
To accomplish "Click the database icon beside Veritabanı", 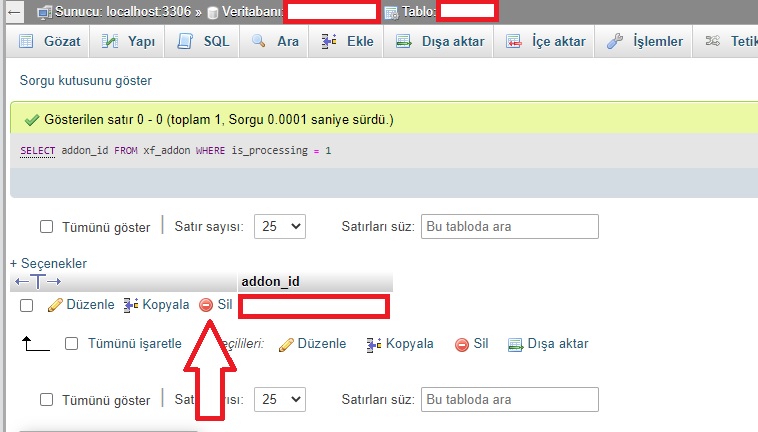I will click(212, 13).
